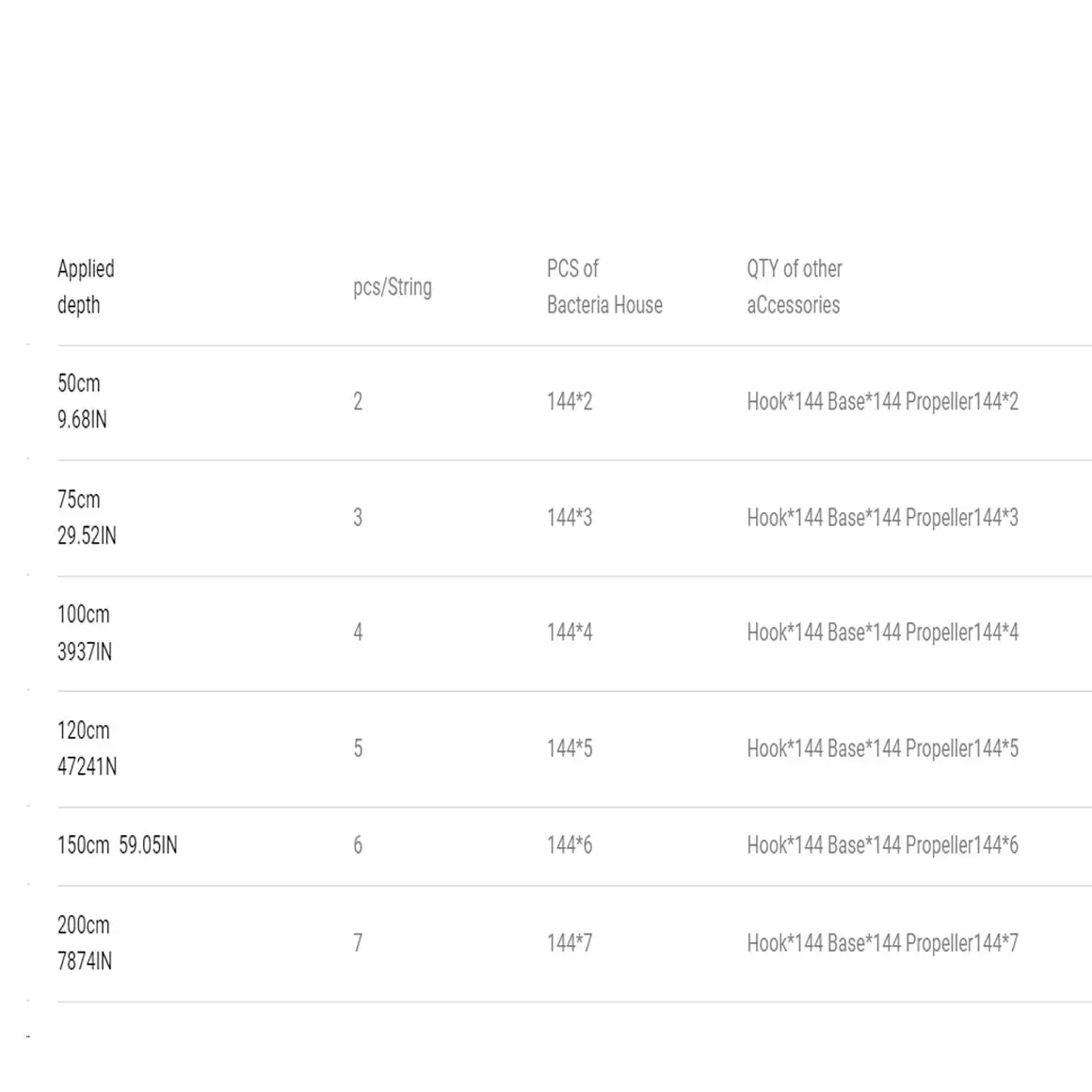Click the accessories cell ending in Propeller144*3

[x=882, y=518]
